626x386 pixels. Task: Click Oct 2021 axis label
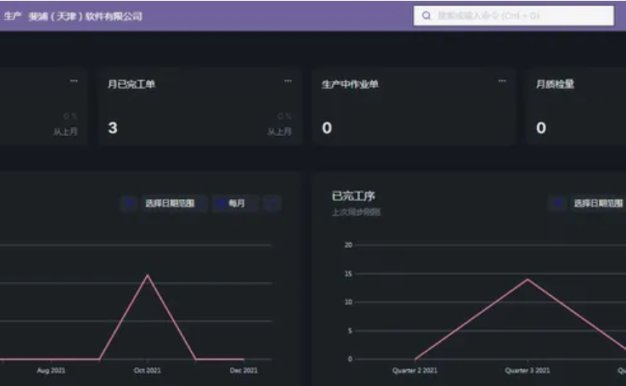147,370
